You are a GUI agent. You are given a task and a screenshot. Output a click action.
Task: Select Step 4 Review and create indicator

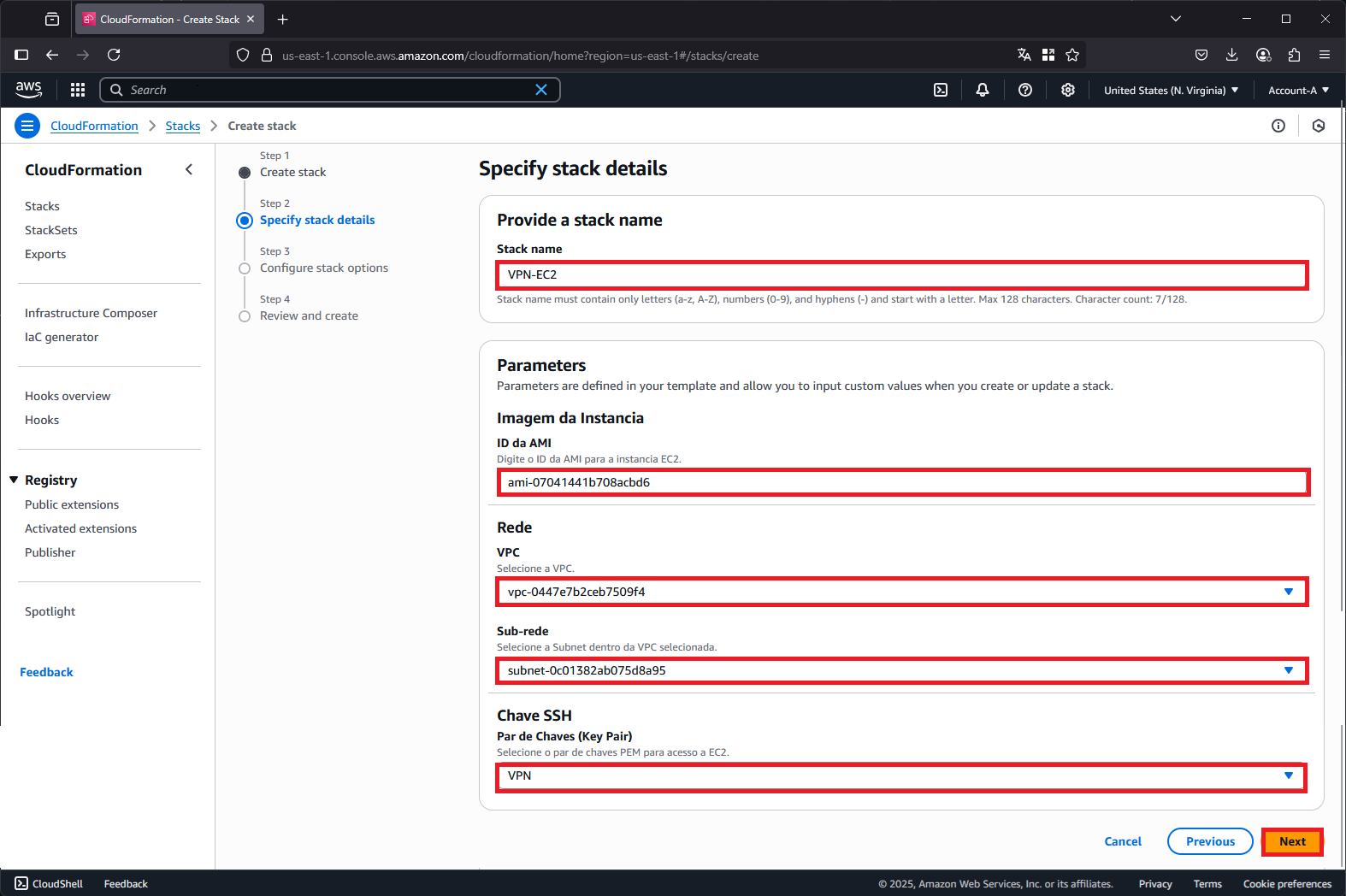click(245, 316)
